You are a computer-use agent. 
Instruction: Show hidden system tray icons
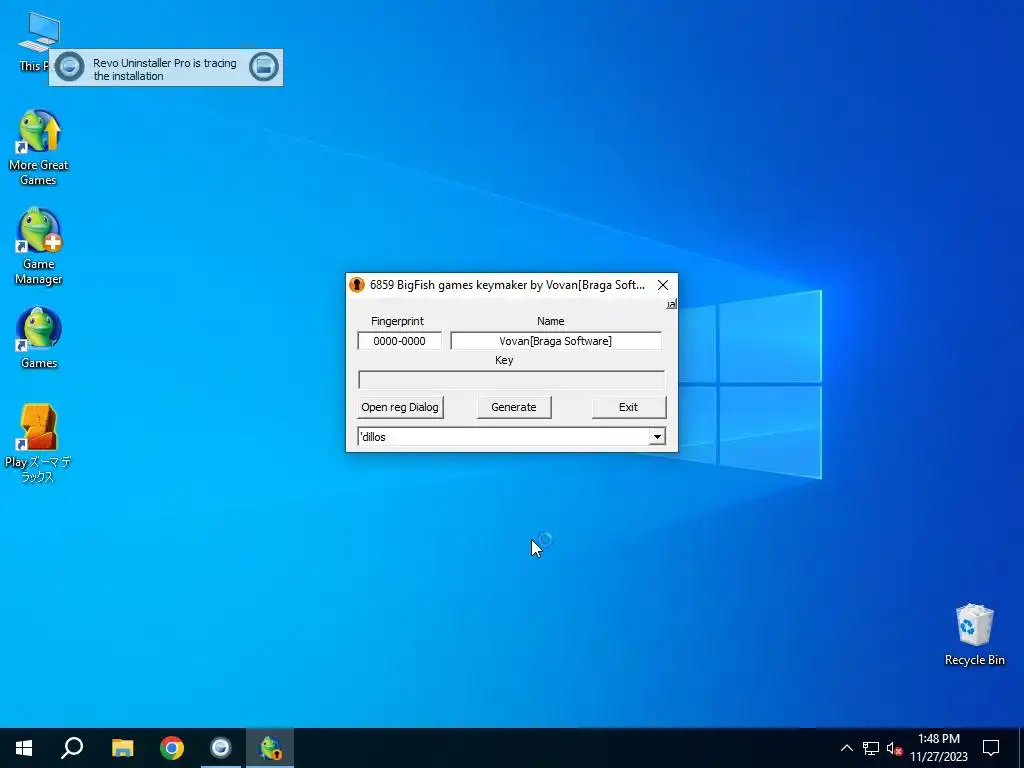pos(846,748)
